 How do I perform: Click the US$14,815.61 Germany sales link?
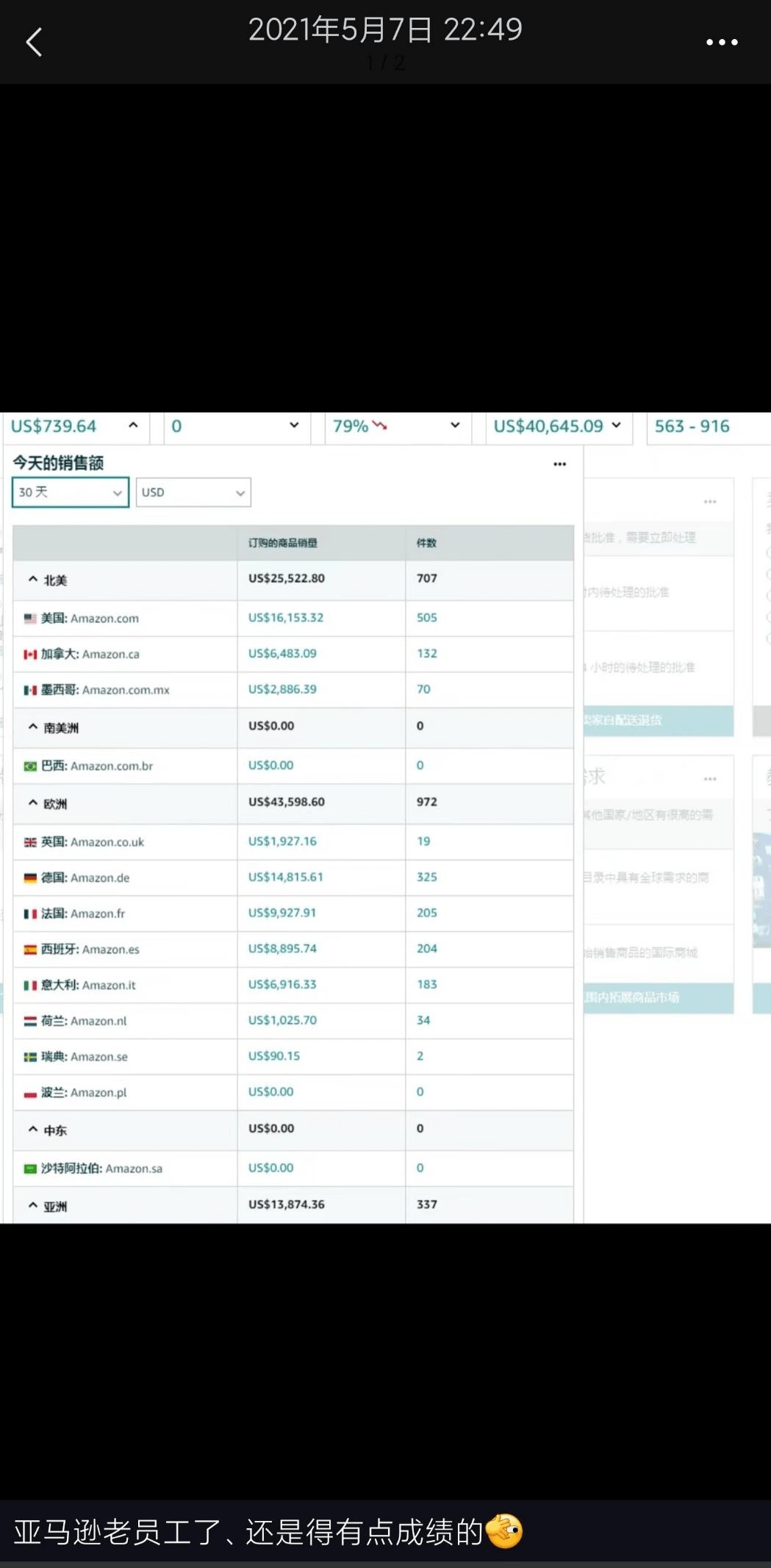pos(286,877)
